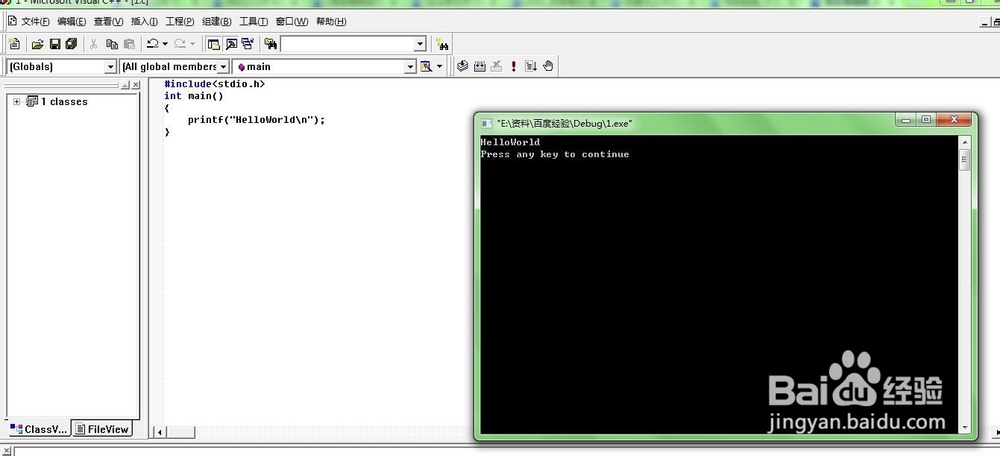Click the editor horizontal scrollbar left arrow
Viewport: 1000px width, 456px height.
point(159,432)
